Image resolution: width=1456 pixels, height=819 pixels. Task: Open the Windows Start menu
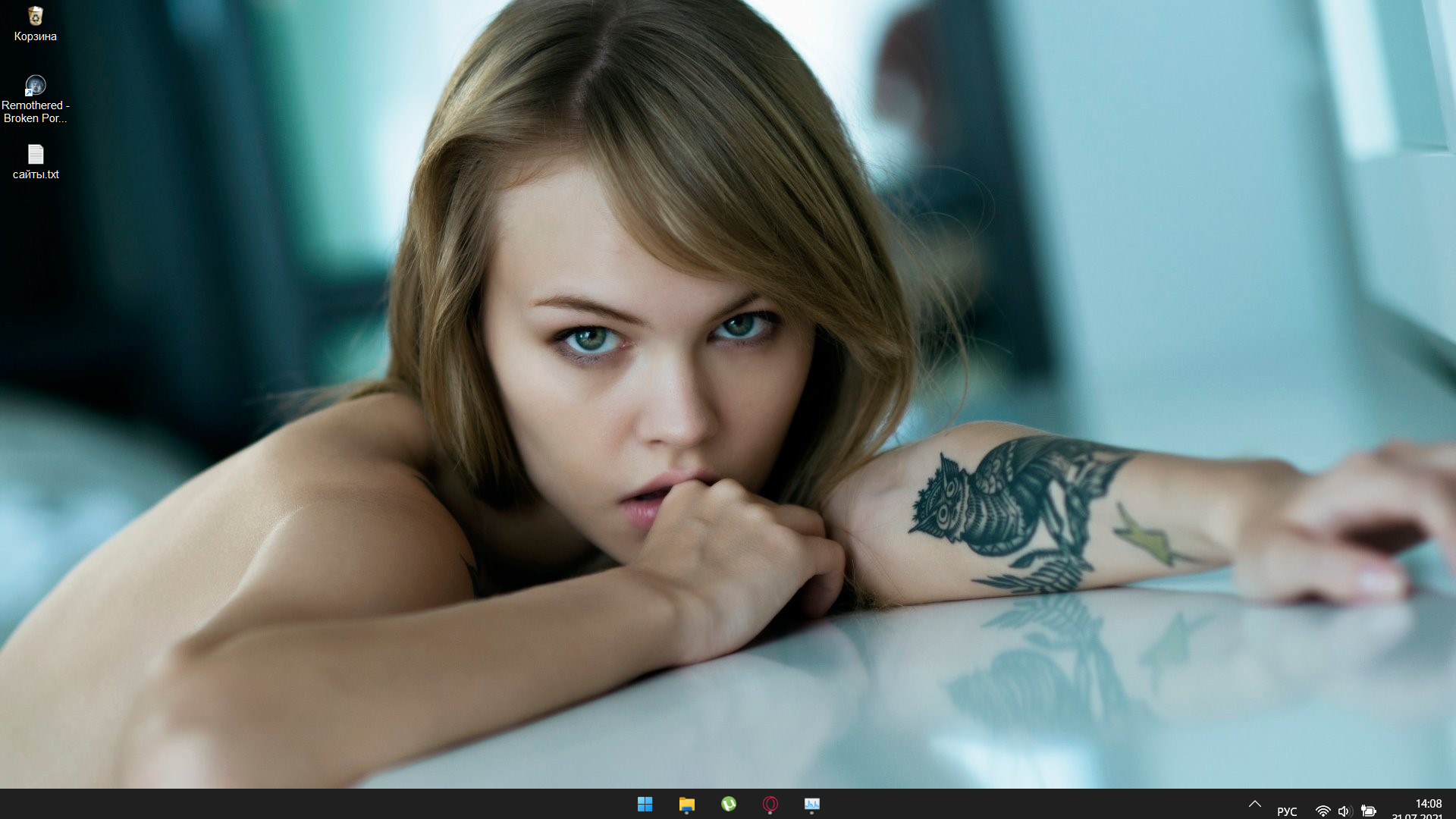tap(645, 805)
